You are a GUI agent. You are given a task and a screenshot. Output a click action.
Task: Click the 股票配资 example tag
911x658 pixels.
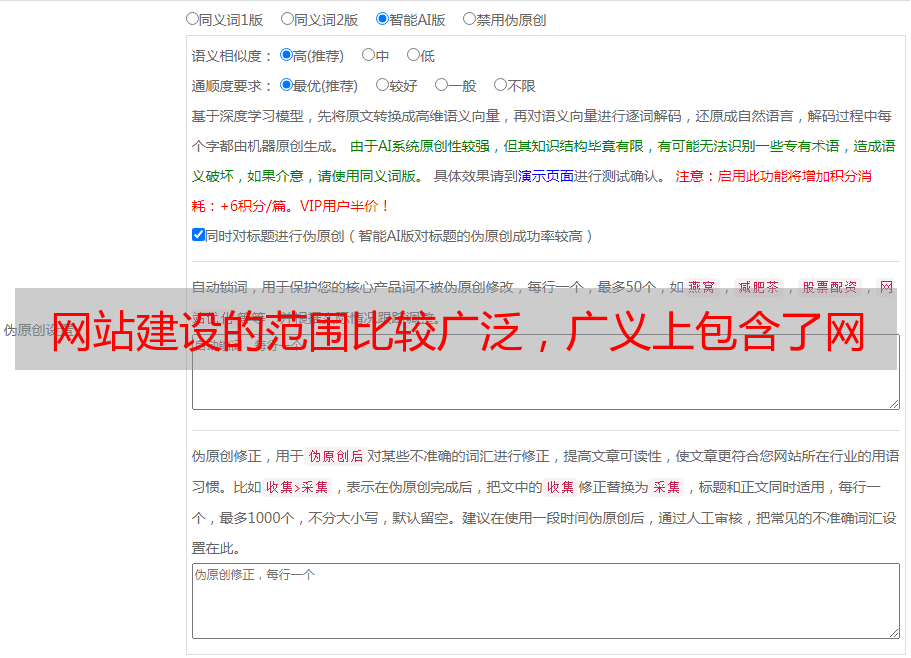830,287
